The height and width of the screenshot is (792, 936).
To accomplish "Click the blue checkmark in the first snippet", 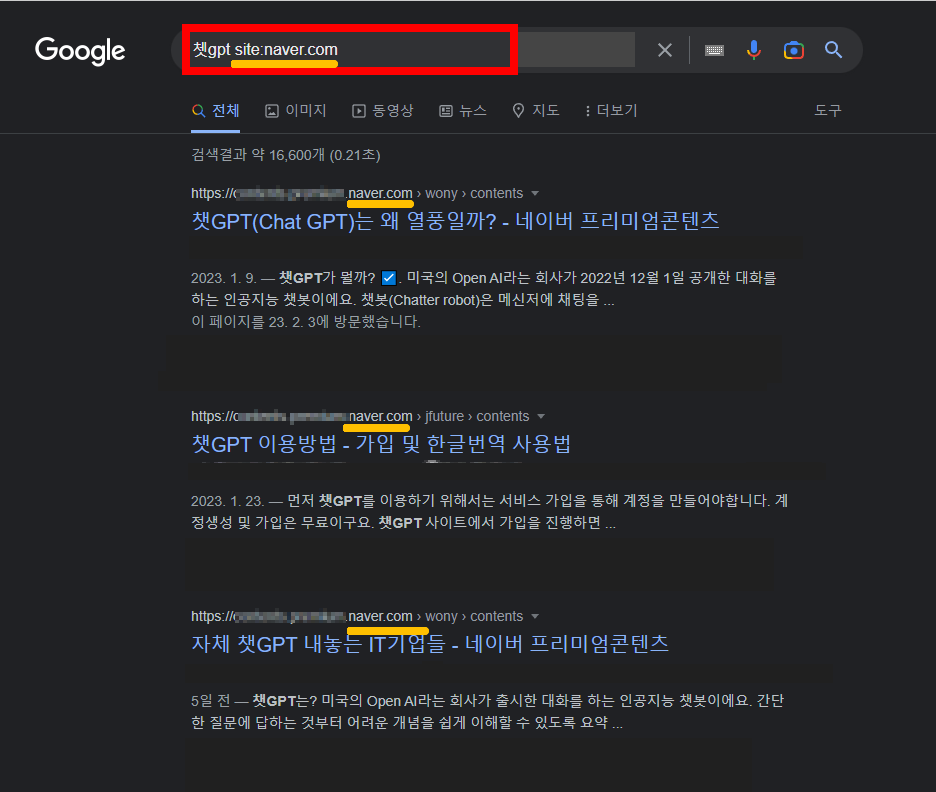I will click(389, 278).
